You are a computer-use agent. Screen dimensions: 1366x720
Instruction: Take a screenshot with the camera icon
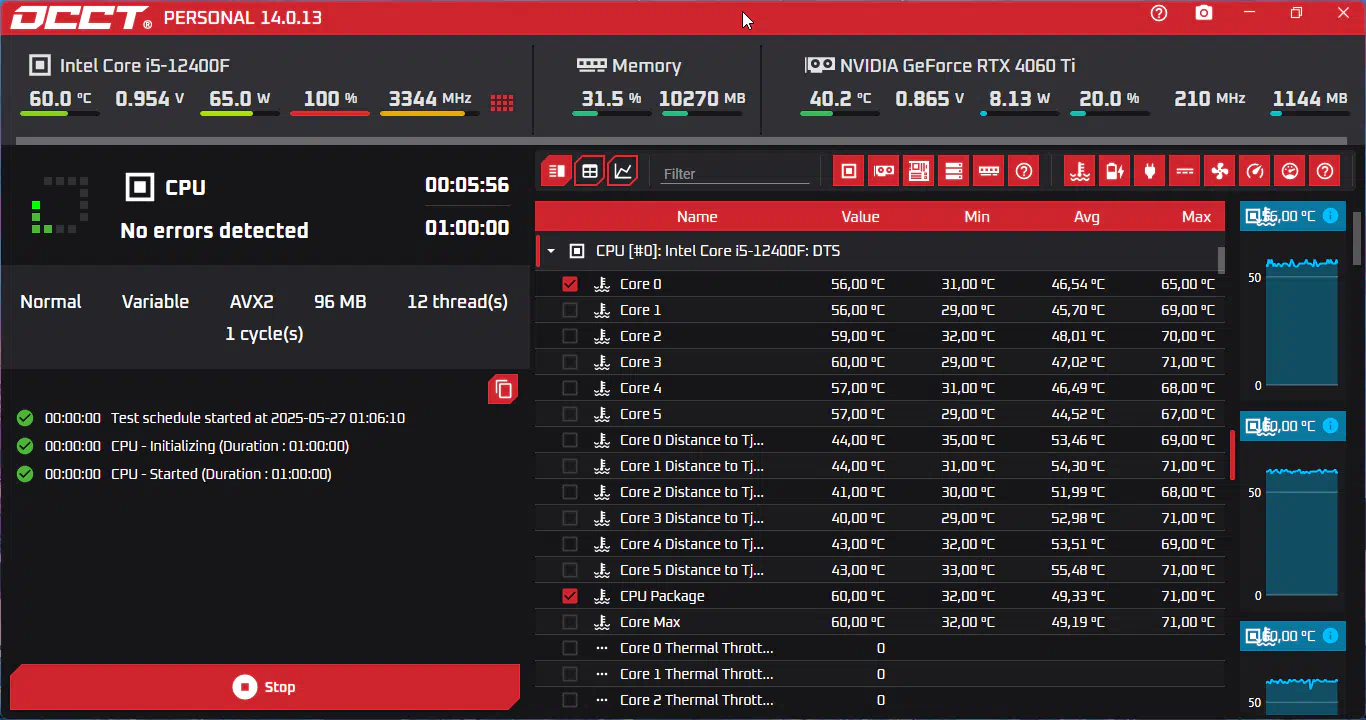1204,13
